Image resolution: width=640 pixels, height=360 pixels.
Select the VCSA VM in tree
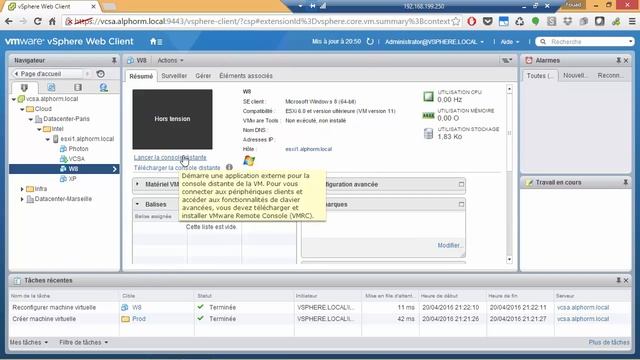(77, 159)
